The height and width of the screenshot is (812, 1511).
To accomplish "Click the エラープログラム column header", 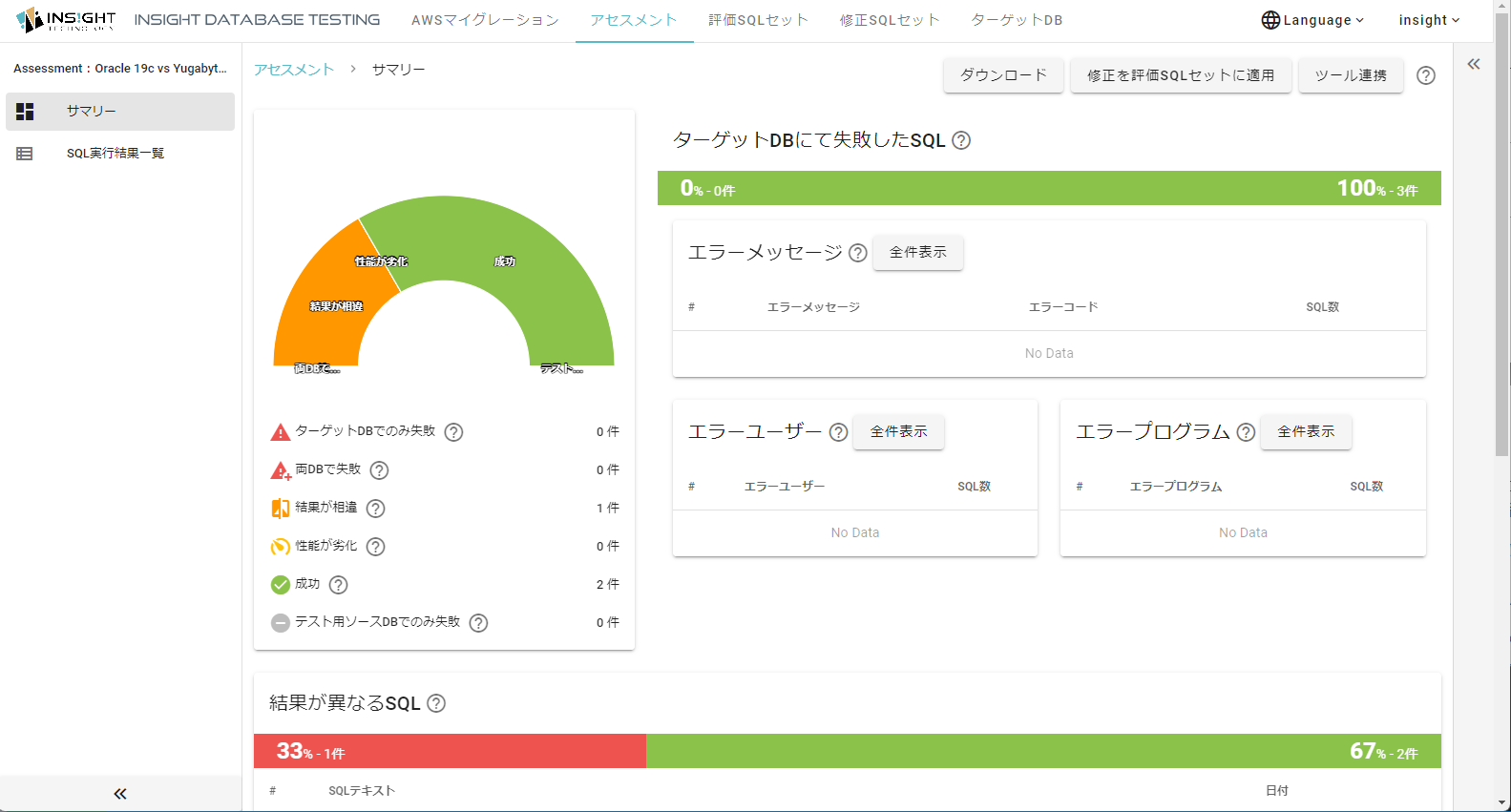I will pos(1176,487).
